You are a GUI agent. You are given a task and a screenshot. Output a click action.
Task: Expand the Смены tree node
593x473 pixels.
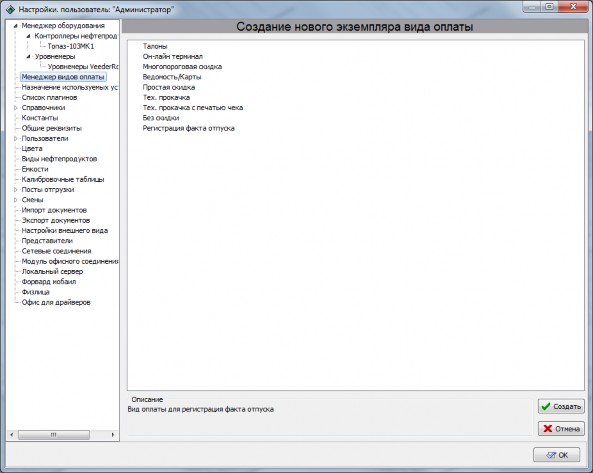coord(16,200)
